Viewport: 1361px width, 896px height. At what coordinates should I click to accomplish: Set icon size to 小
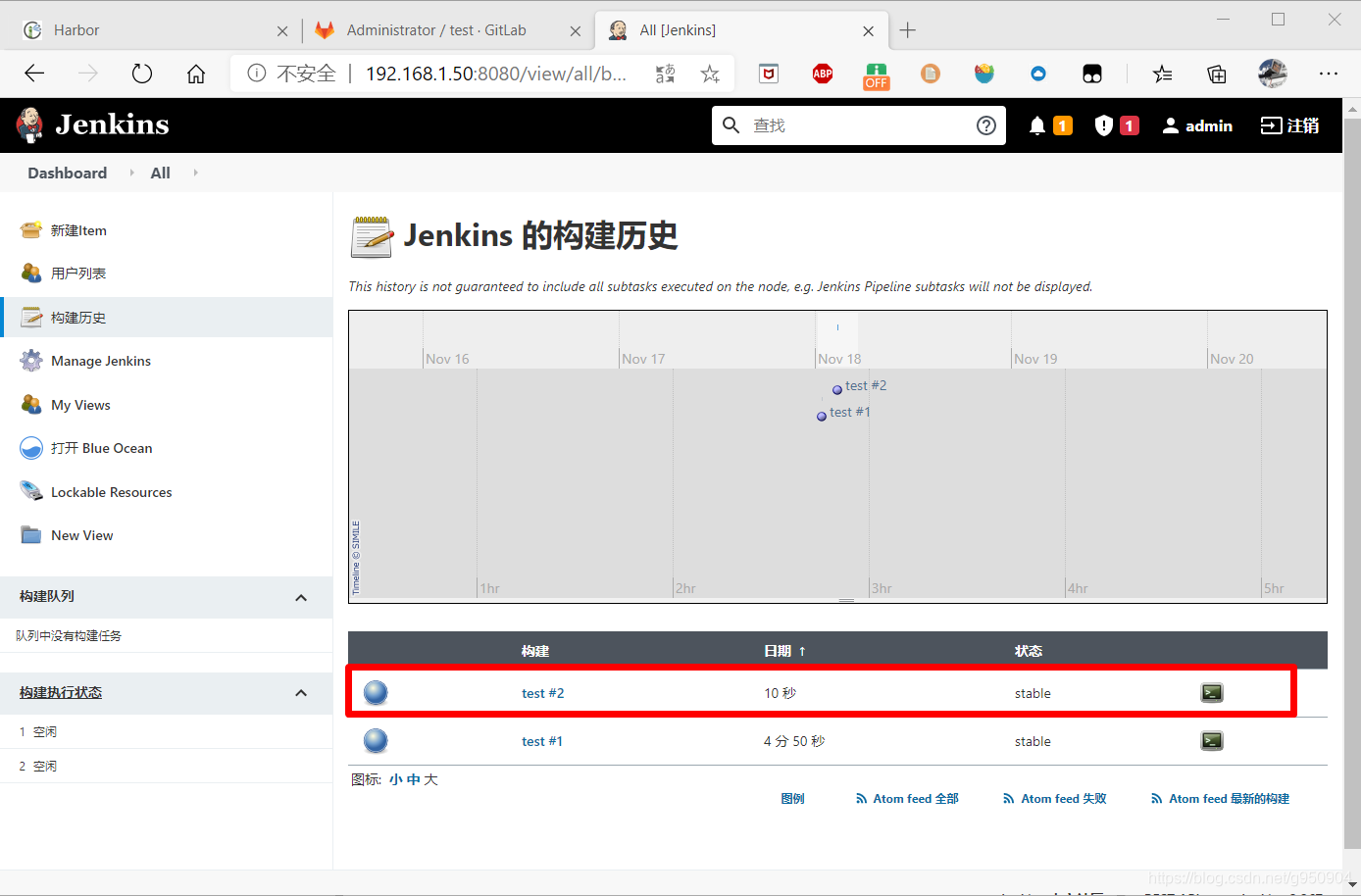(x=395, y=779)
